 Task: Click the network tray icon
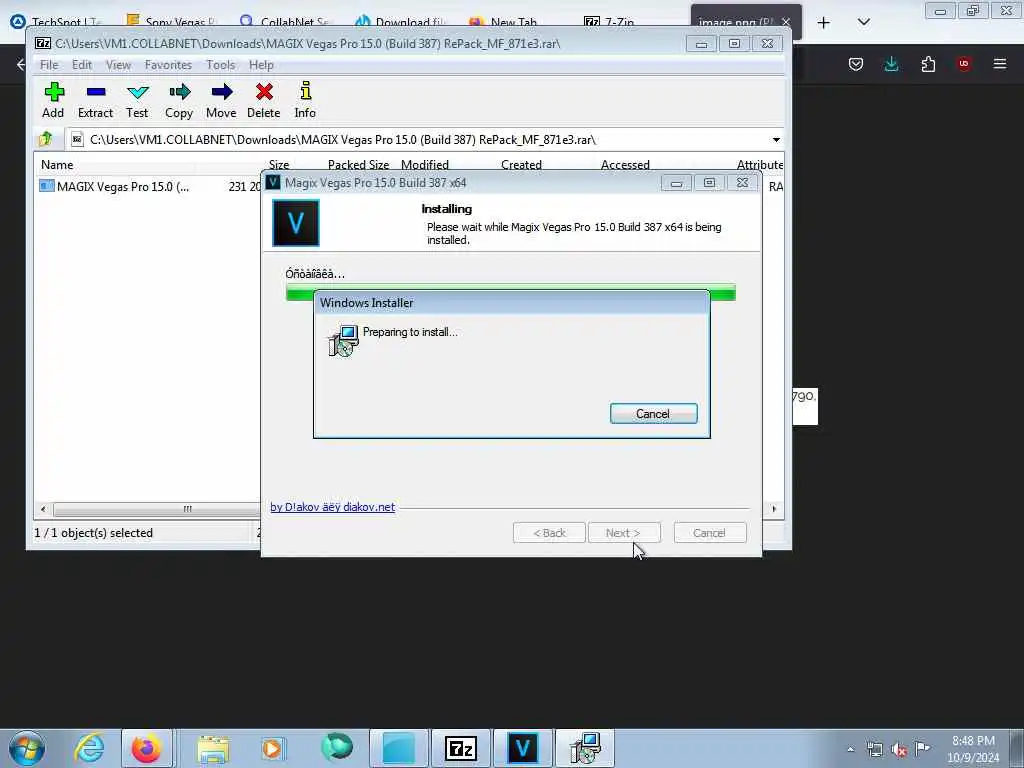point(875,749)
